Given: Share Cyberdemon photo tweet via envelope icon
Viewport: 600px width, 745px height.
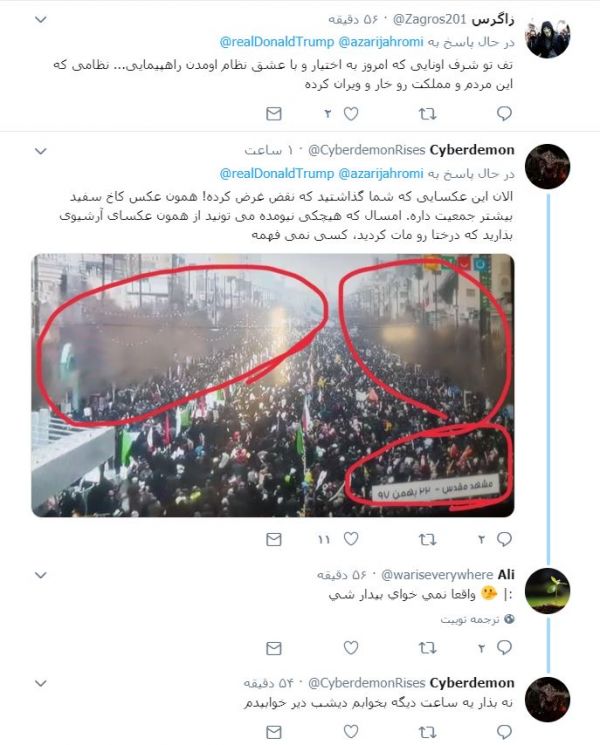Looking at the screenshot, I should click(274, 539).
